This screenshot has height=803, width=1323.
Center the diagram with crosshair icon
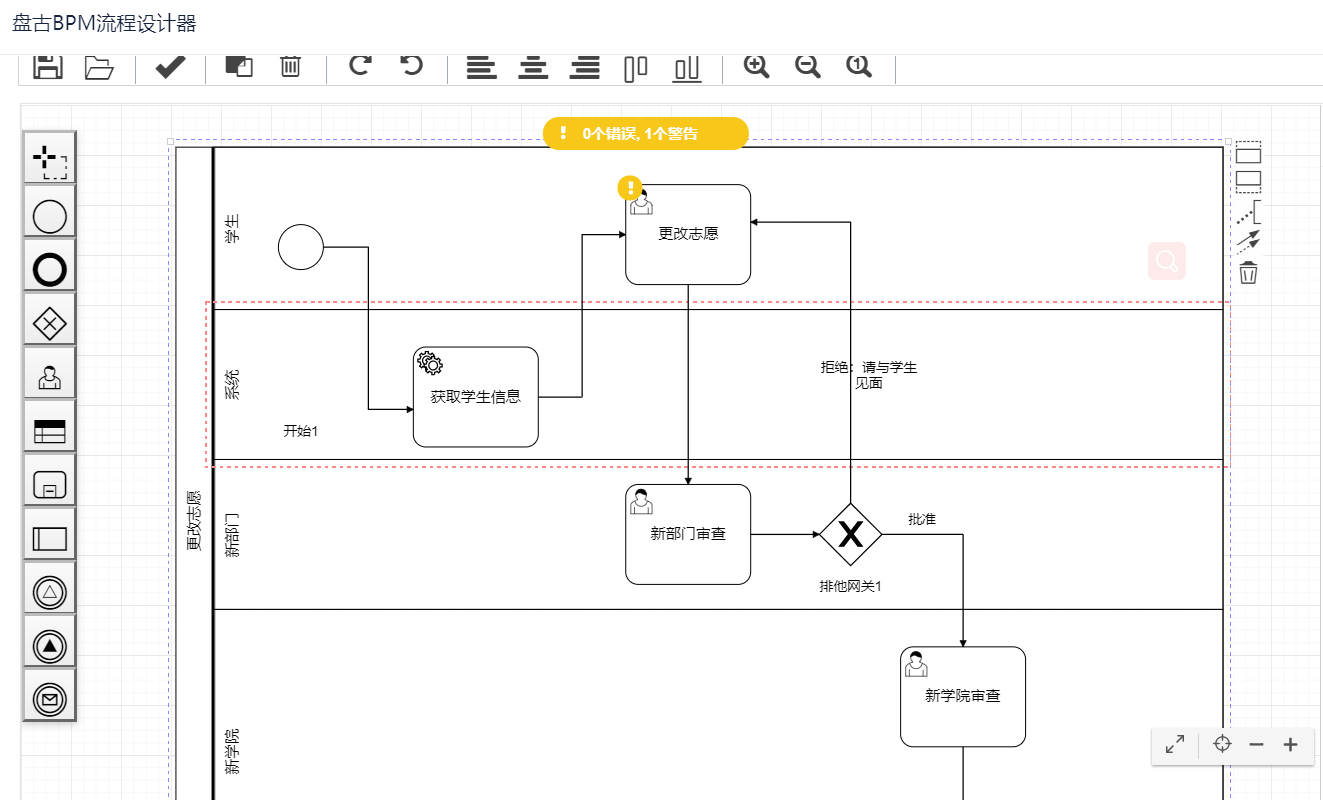[x=1222, y=744]
